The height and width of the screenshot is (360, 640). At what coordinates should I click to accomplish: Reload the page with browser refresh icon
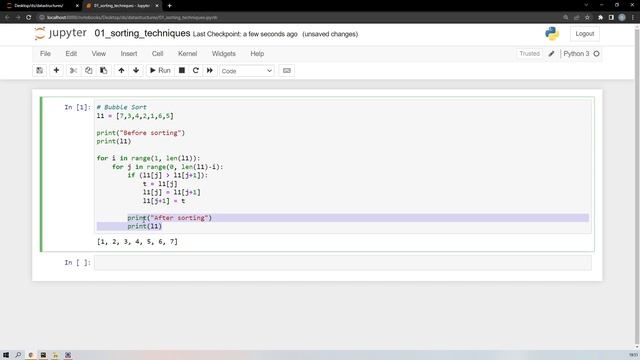click(29, 18)
